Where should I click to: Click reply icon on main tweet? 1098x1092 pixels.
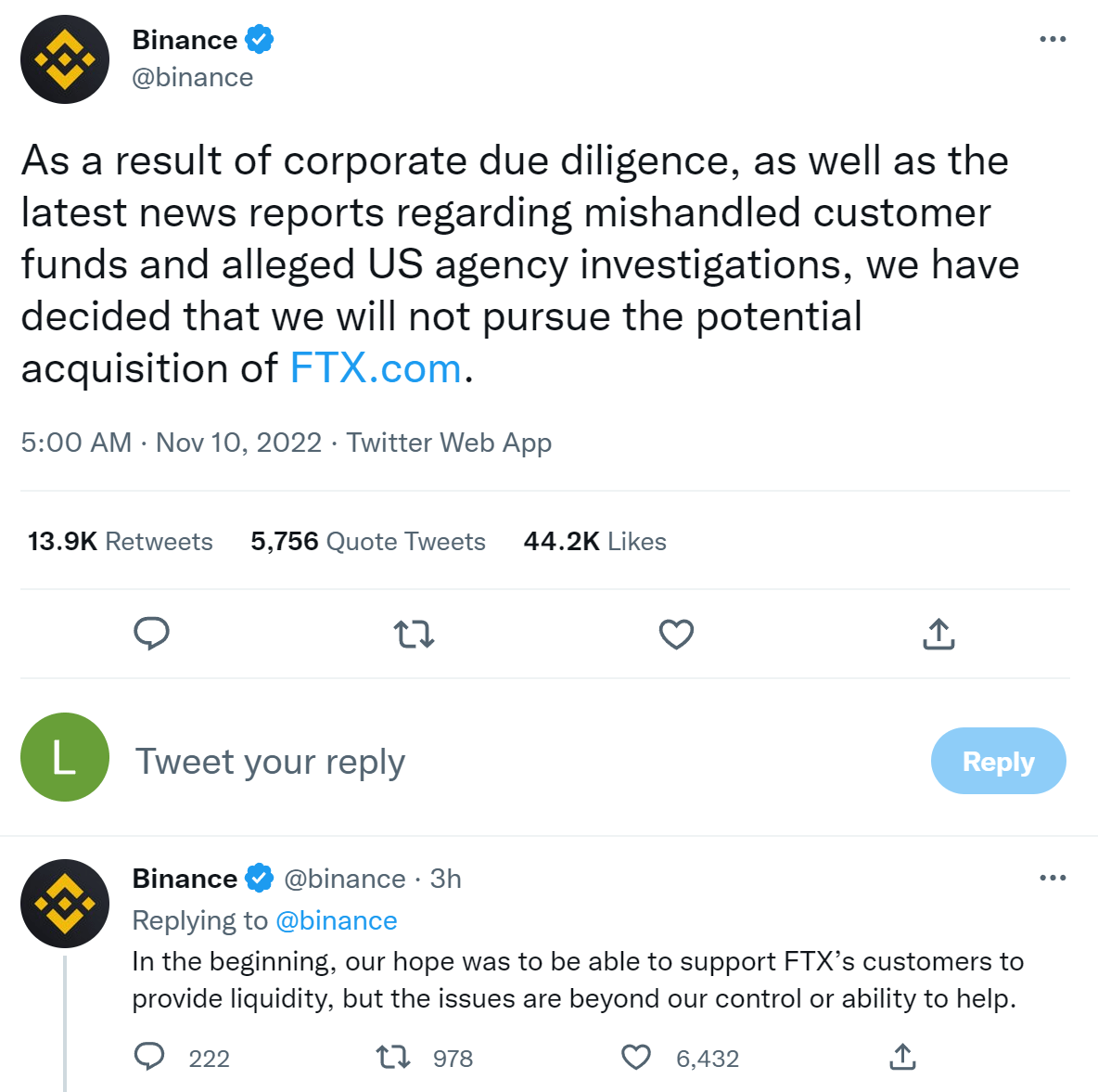point(152,634)
